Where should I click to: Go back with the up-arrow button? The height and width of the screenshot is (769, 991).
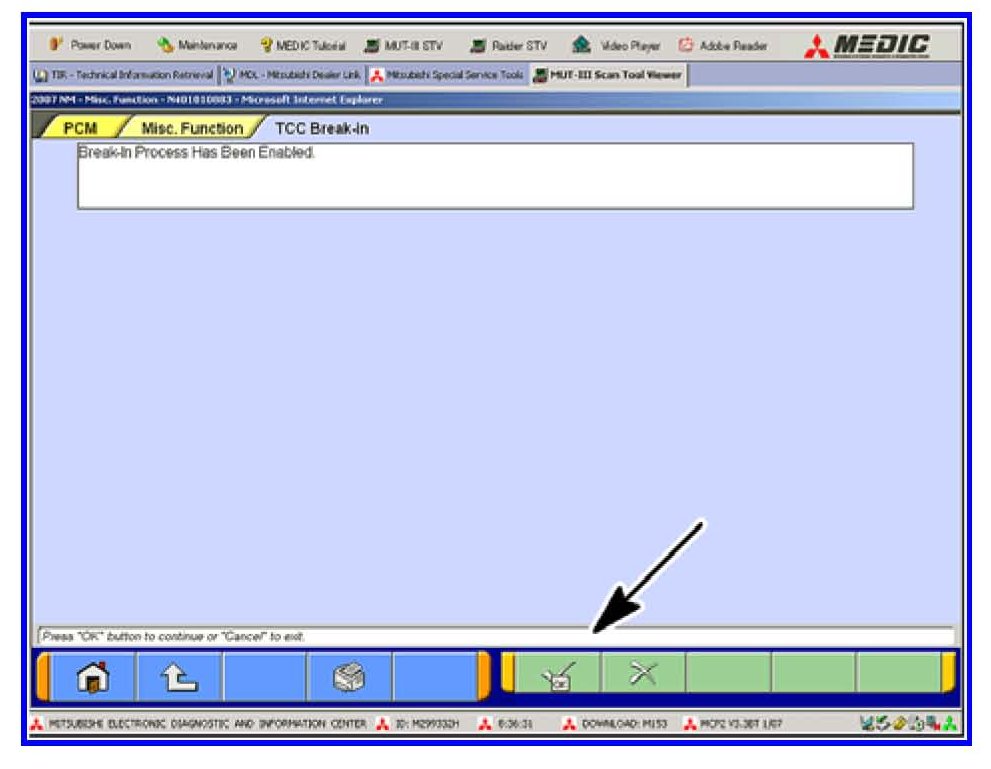coord(178,678)
